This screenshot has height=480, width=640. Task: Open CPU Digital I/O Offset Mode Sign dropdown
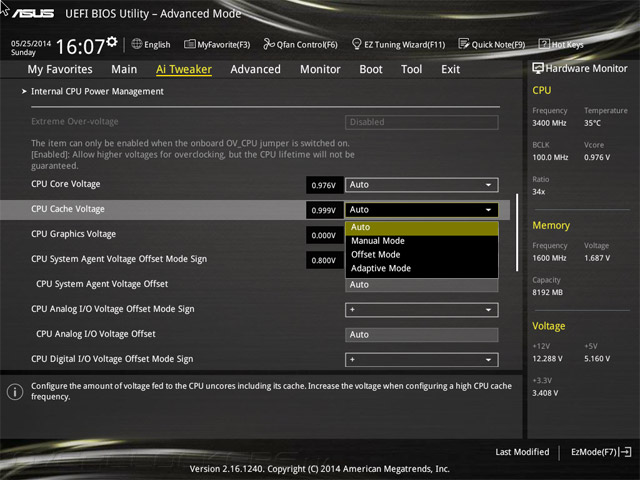(x=422, y=360)
